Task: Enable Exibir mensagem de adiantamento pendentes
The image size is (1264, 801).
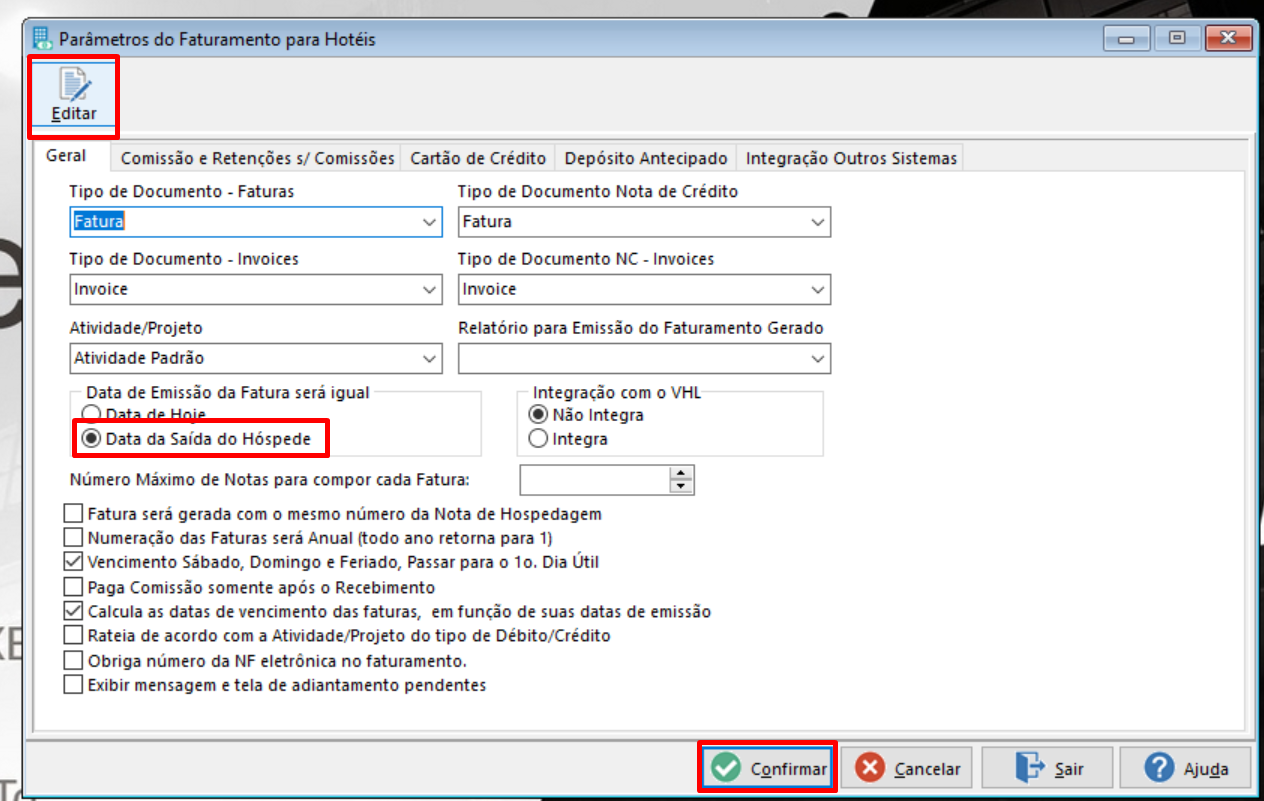Action: [73, 686]
